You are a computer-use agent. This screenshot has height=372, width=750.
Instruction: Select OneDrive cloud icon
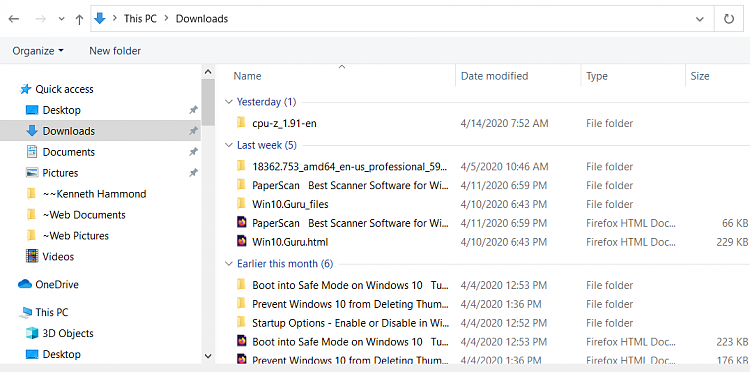[x=25, y=284]
